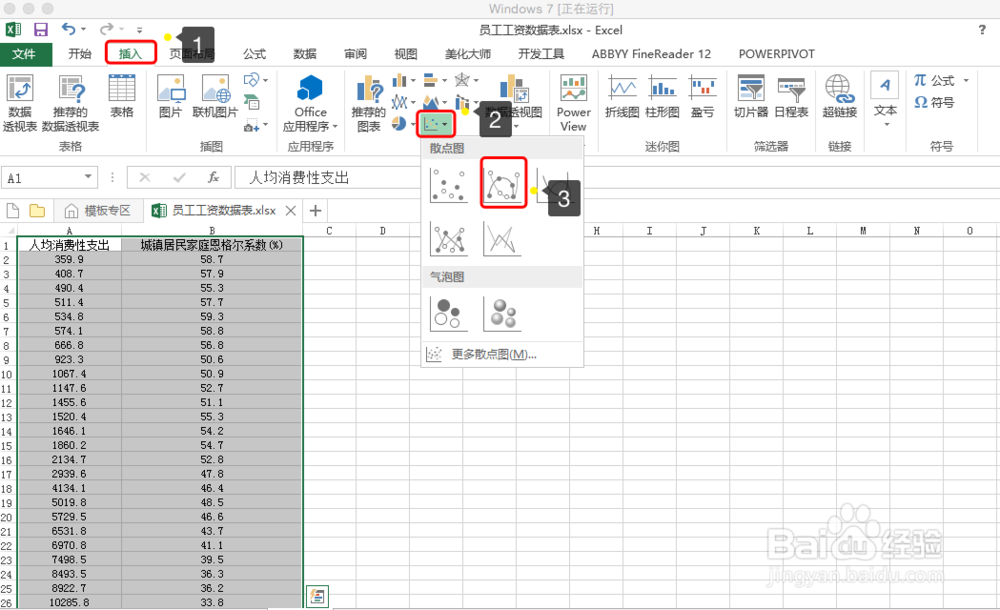
Task: Choose the 3-D bubble chart
Action: (503, 314)
